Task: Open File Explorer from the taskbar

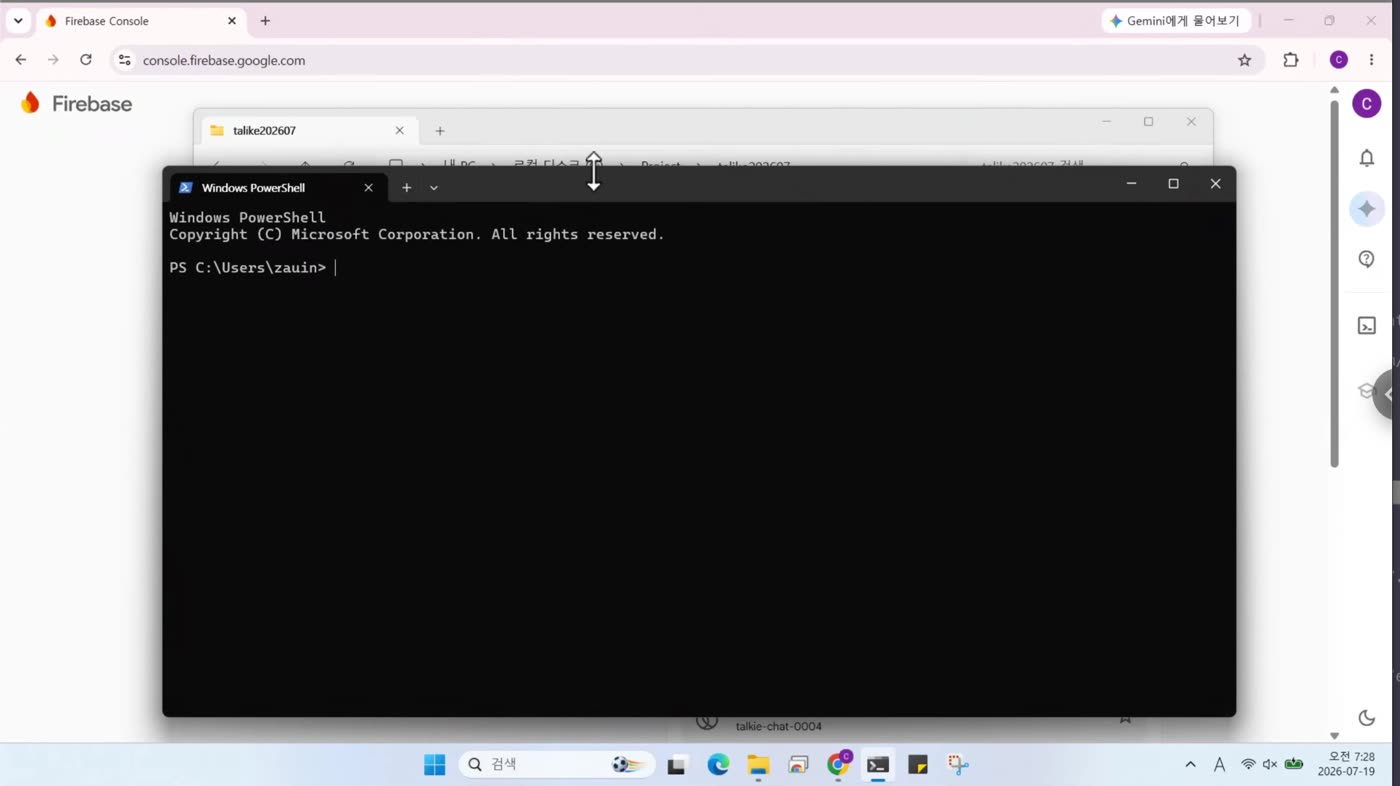Action: [758, 765]
